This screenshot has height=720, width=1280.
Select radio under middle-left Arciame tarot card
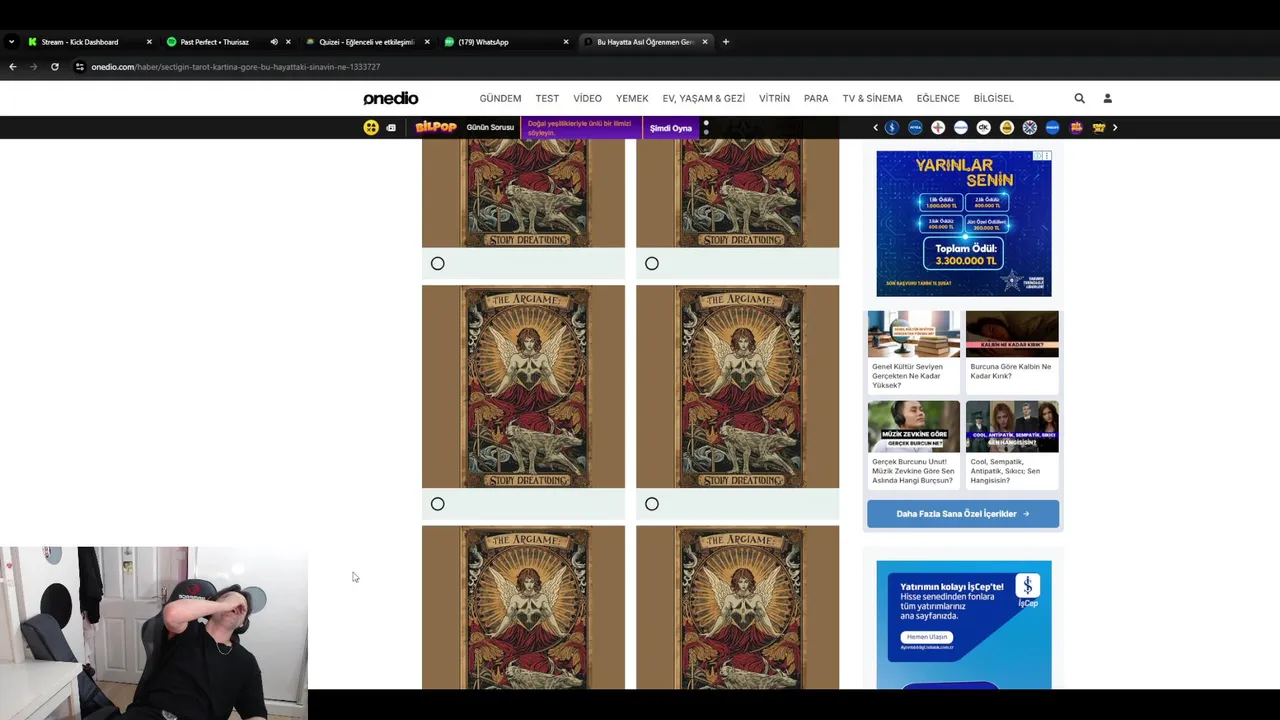[438, 504]
